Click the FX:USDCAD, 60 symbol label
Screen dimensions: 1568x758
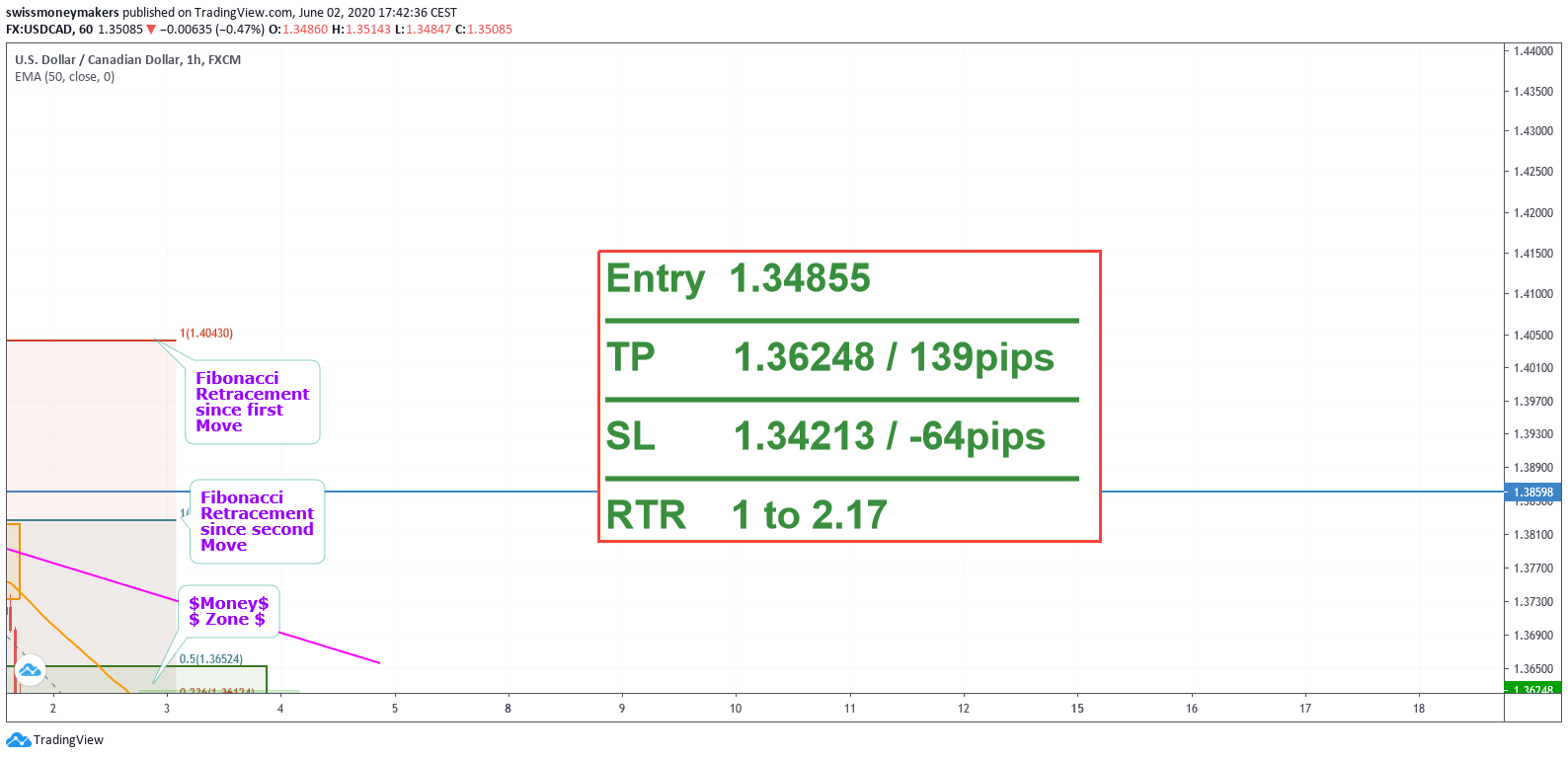click(x=49, y=30)
